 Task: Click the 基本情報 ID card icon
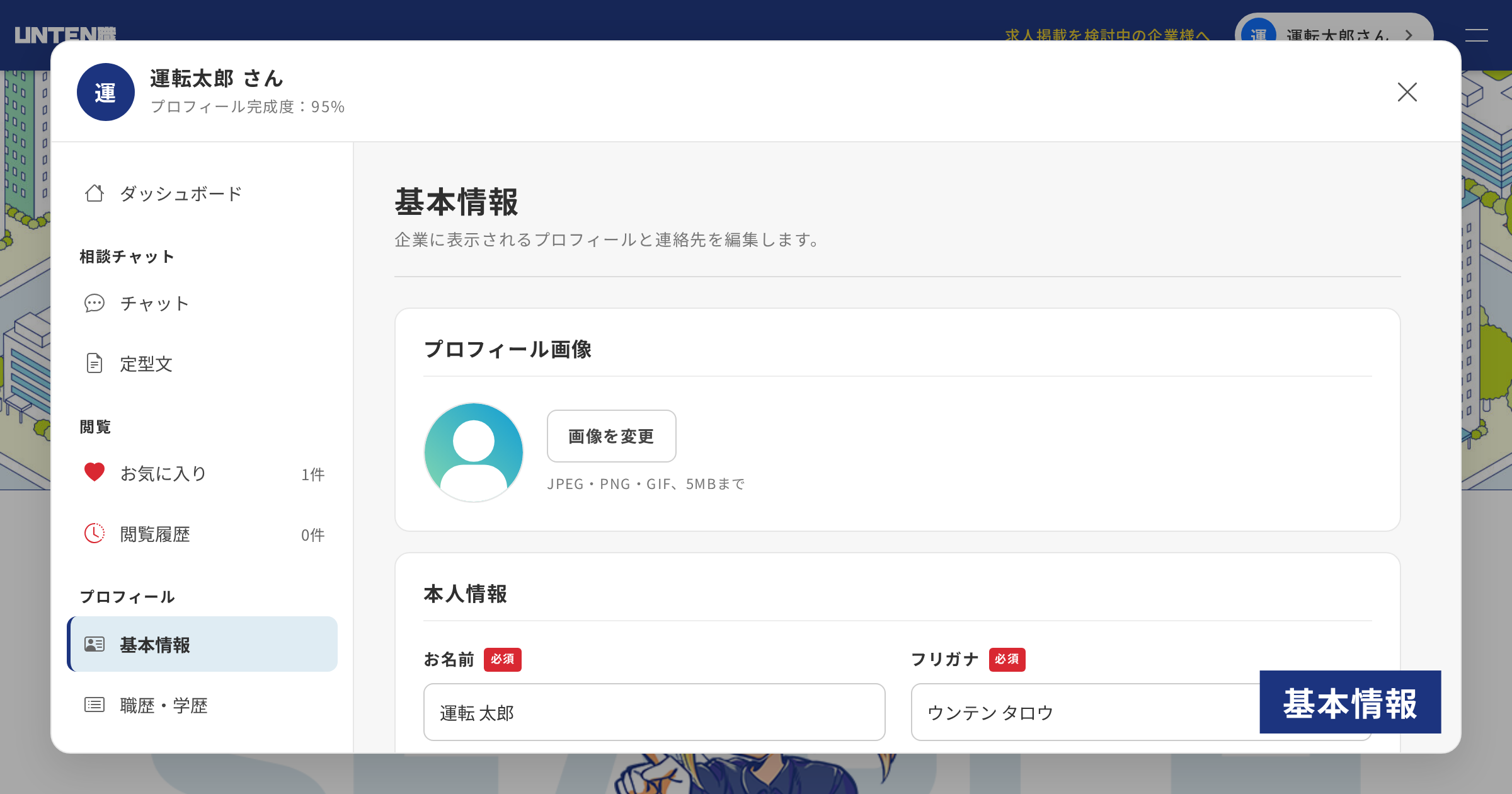pyautogui.click(x=94, y=644)
